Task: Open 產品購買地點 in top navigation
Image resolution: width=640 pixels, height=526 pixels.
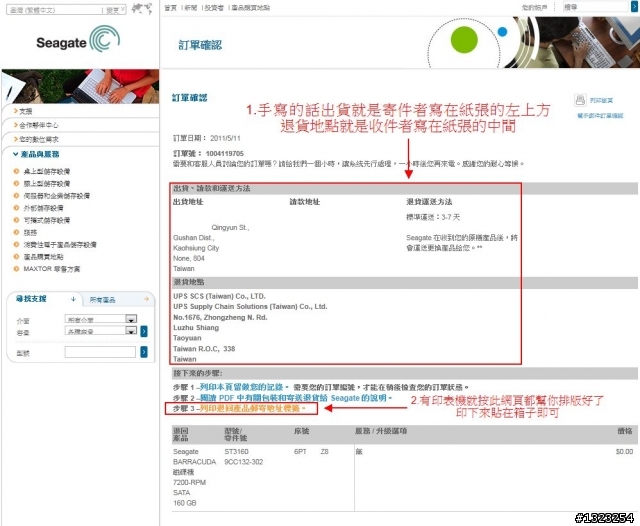Action: [251, 7]
